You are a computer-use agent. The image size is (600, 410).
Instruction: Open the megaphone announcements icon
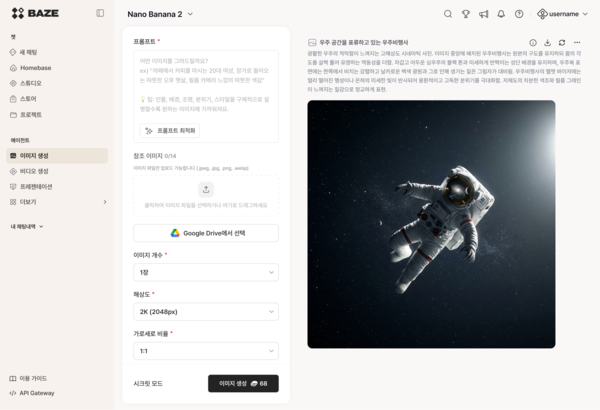[483, 14]
